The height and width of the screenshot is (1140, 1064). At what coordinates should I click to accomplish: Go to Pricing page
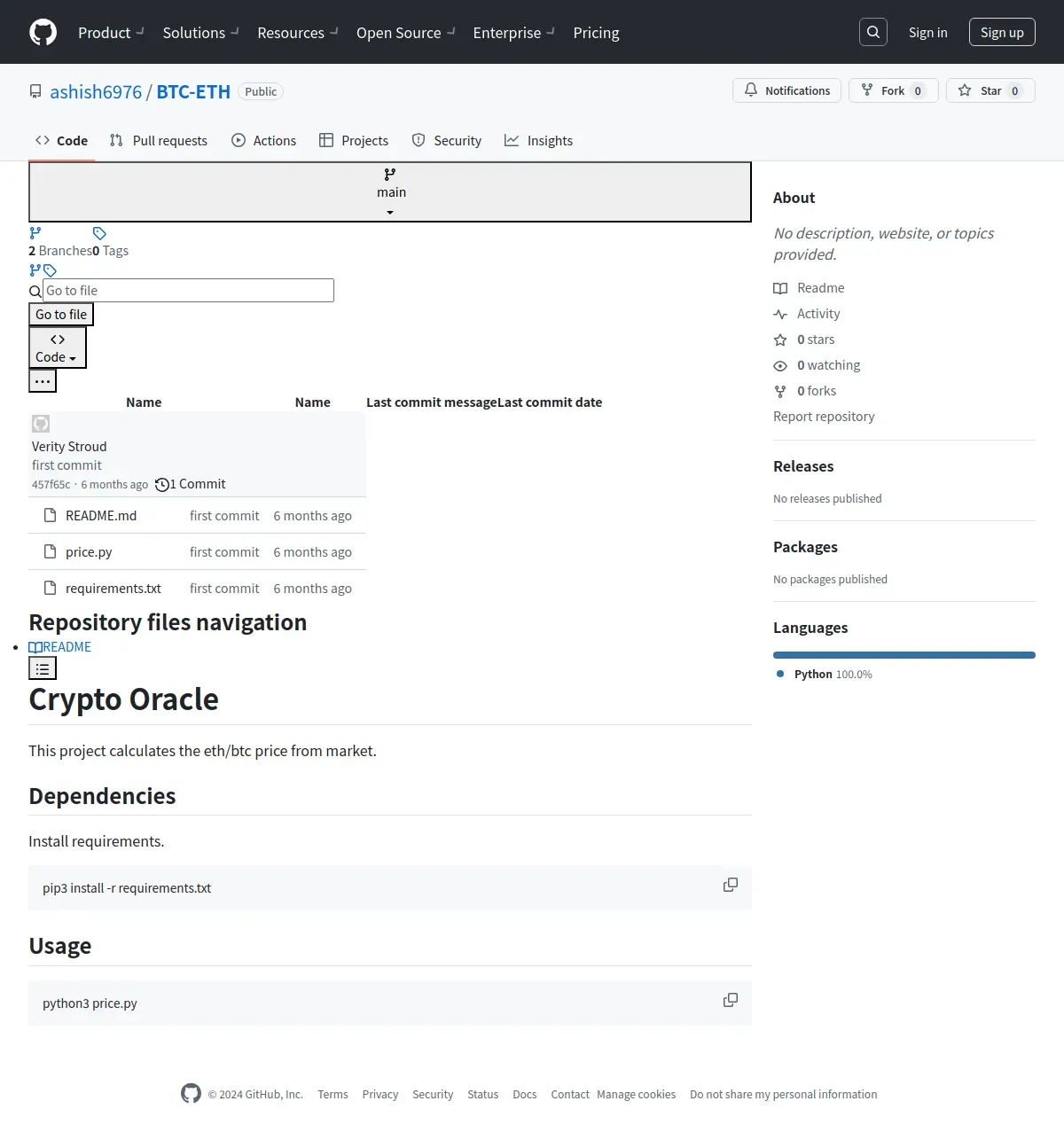click(596, 33)
